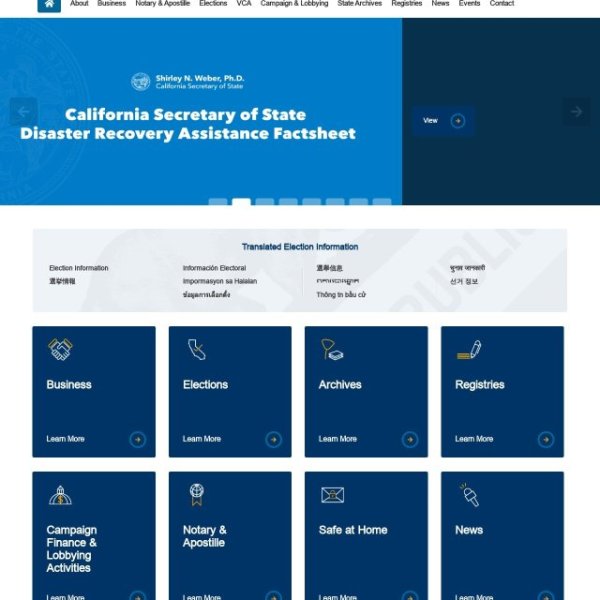Go to the Home icon in navigation
The height and width of the screenshot is (600, 600).
point(49,5)
